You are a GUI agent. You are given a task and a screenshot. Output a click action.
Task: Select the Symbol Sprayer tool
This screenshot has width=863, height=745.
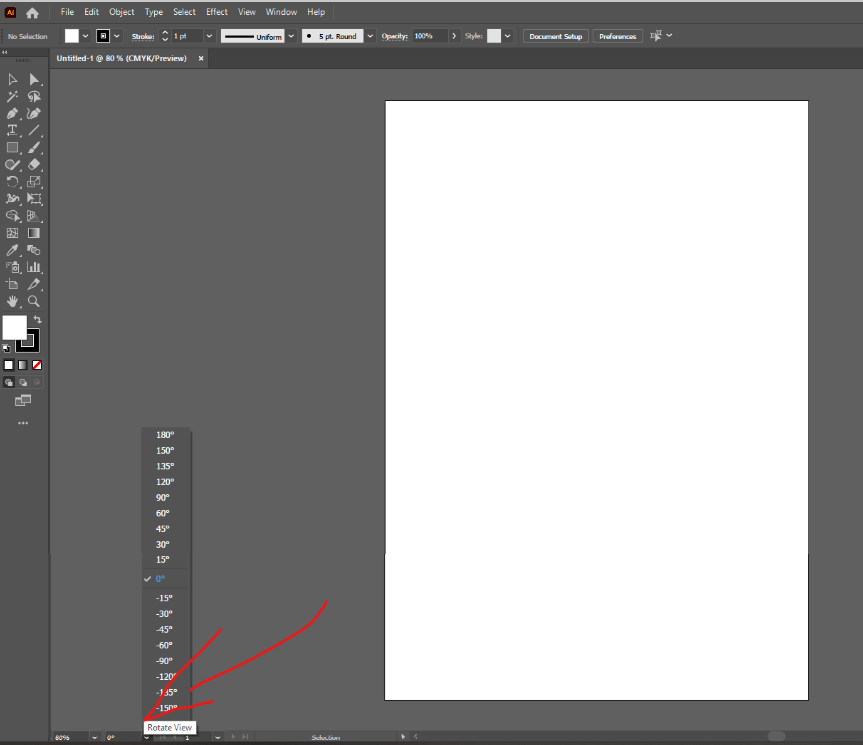pyautogui.click(x=12, y=267)
